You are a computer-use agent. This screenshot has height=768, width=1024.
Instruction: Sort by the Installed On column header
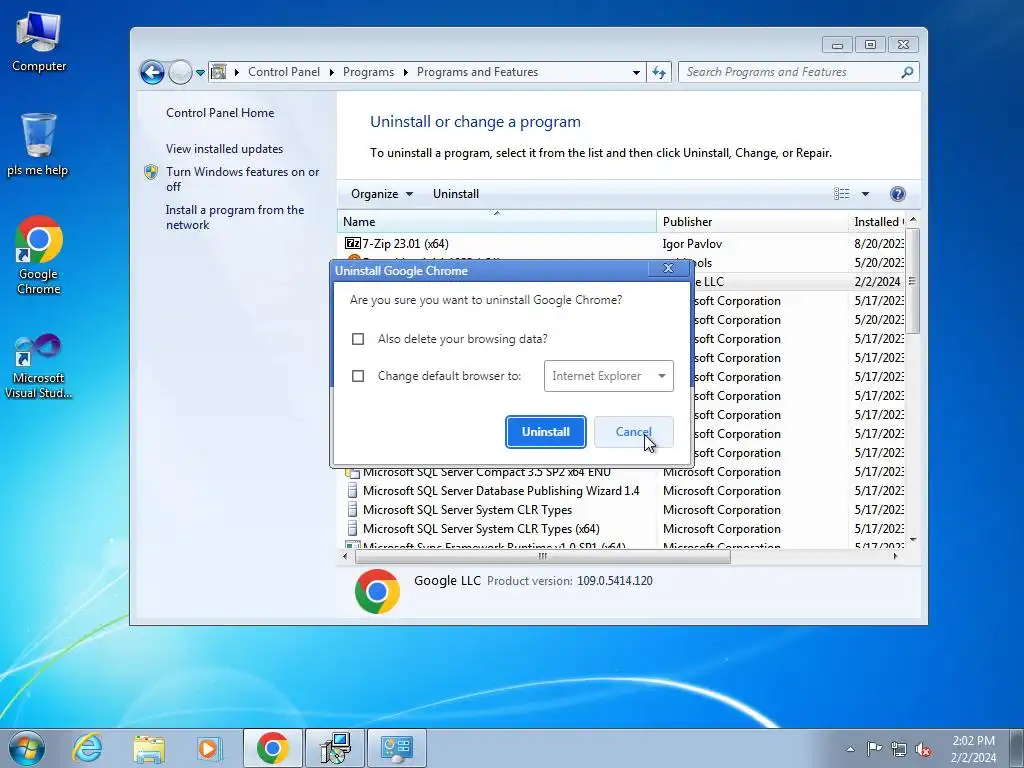(877, 221)
